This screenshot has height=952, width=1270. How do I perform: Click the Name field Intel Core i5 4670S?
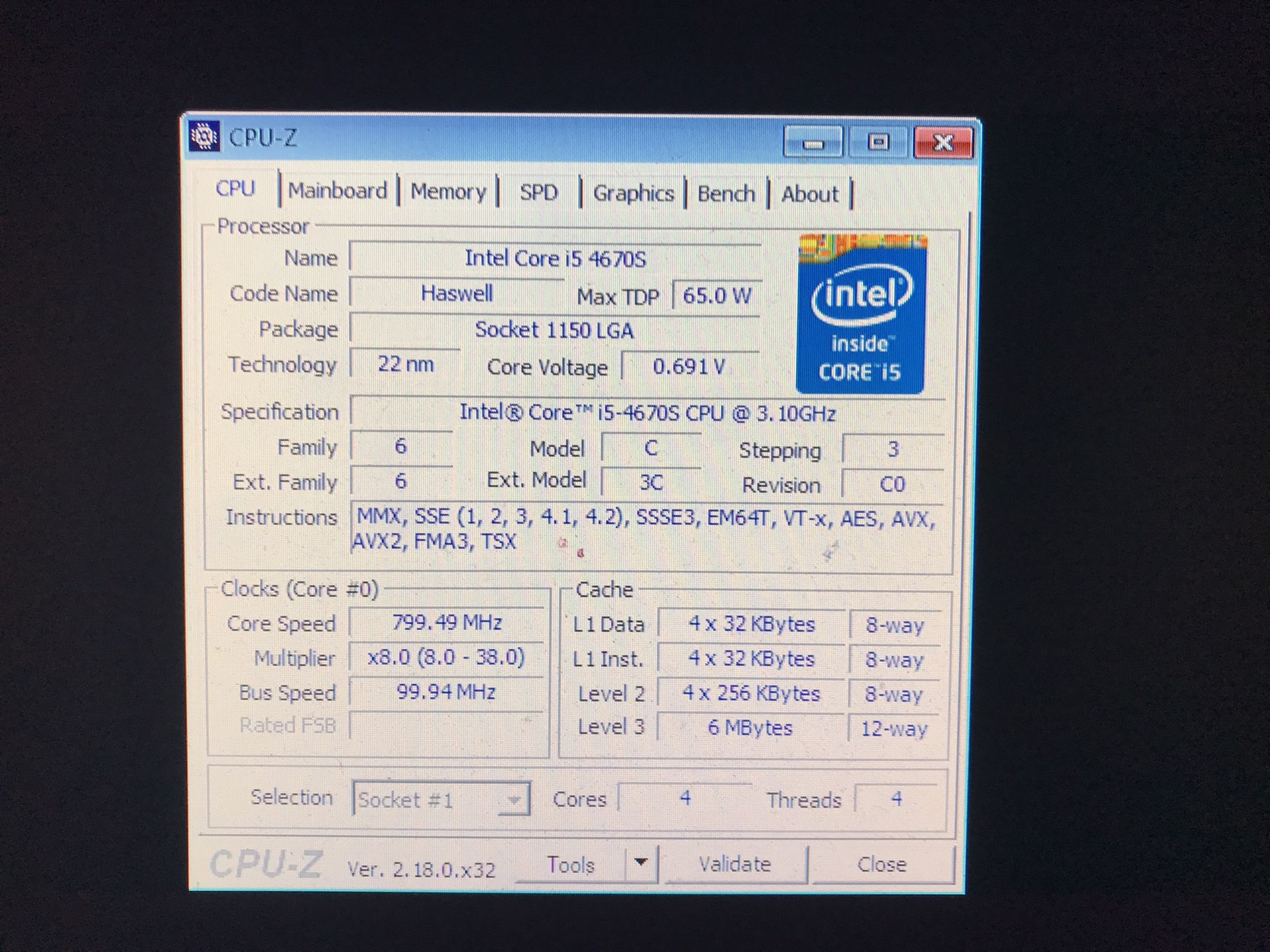pos(555,258)
